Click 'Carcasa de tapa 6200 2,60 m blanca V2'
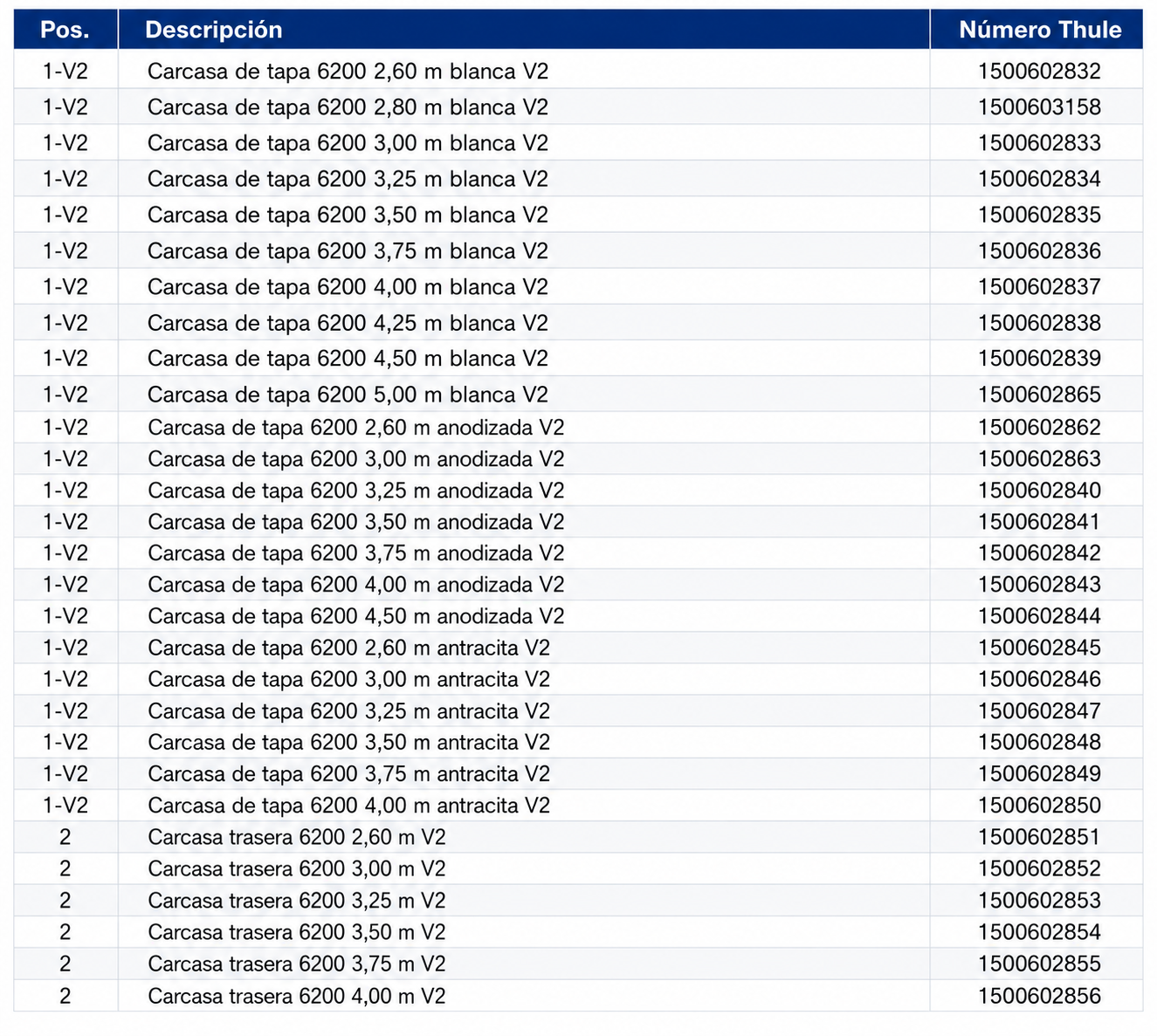Screen dimensions: 1157x1036 [x=348, y=72]
